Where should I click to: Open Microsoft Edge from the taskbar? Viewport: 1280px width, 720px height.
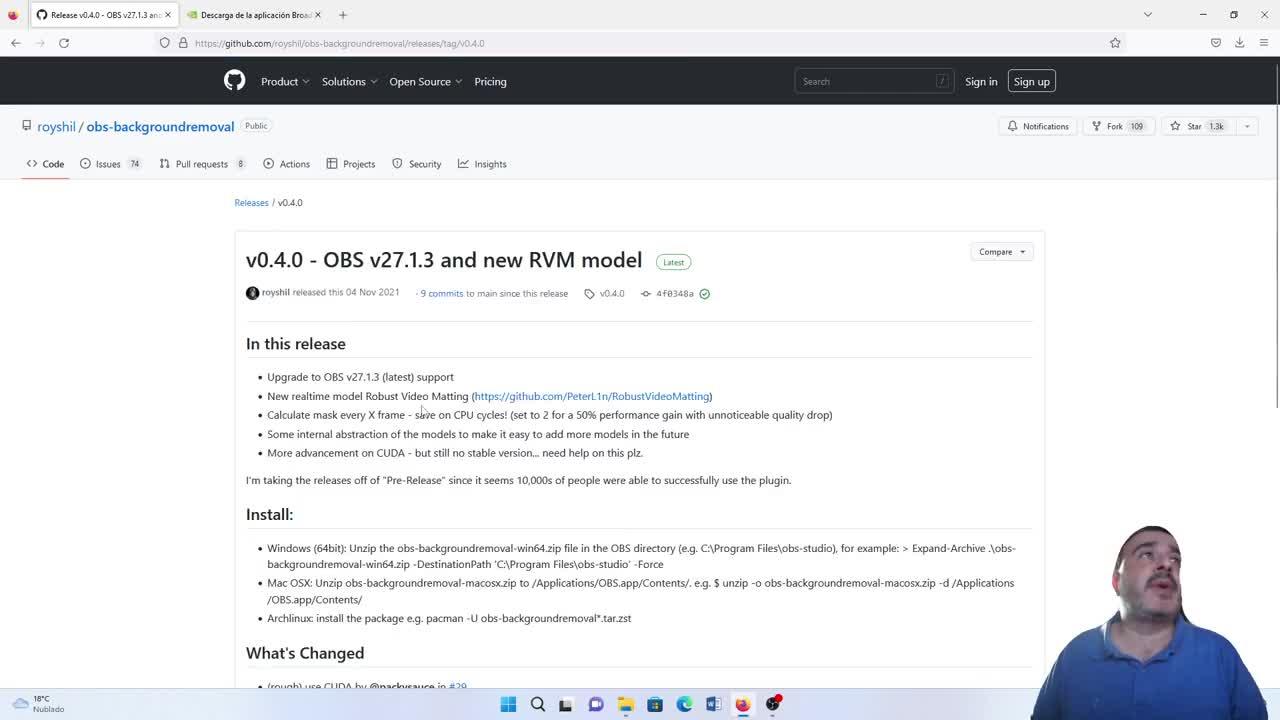(x=684, y=704)
